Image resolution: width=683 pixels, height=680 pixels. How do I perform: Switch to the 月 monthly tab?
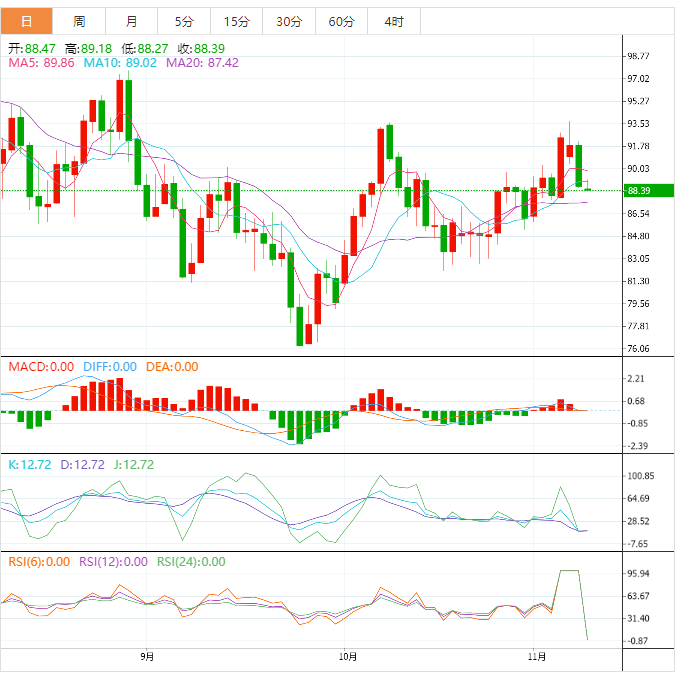(132, 21)
